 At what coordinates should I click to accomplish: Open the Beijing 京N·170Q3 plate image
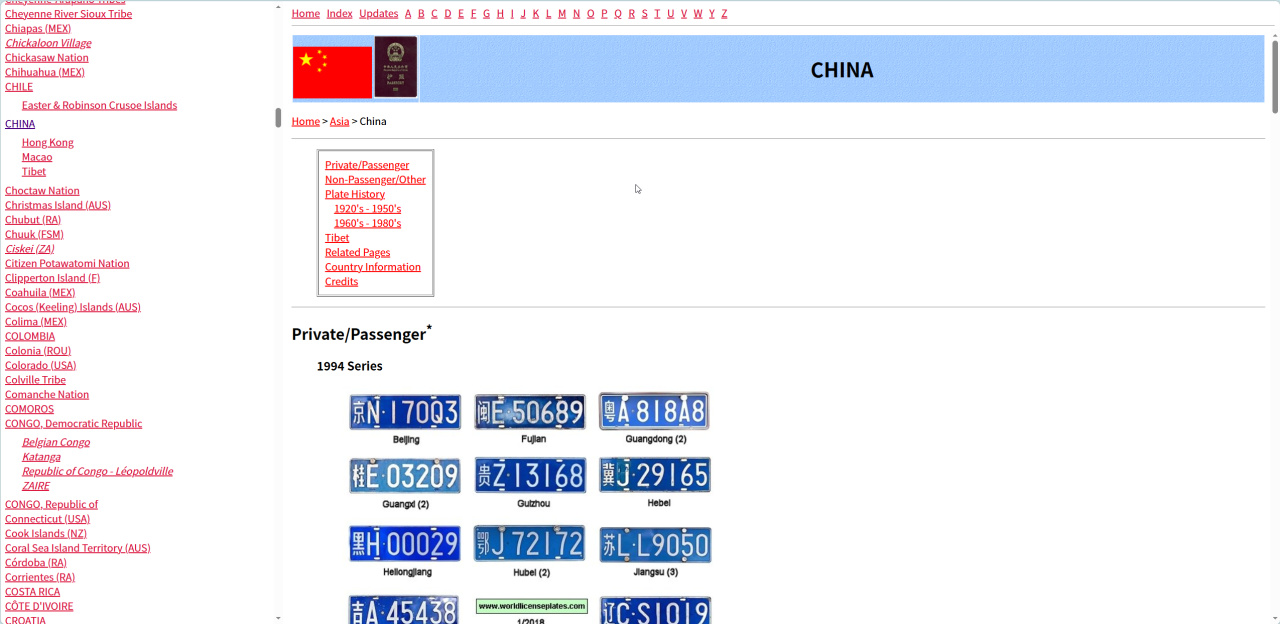pyautogui.click(x=405, y=412)
